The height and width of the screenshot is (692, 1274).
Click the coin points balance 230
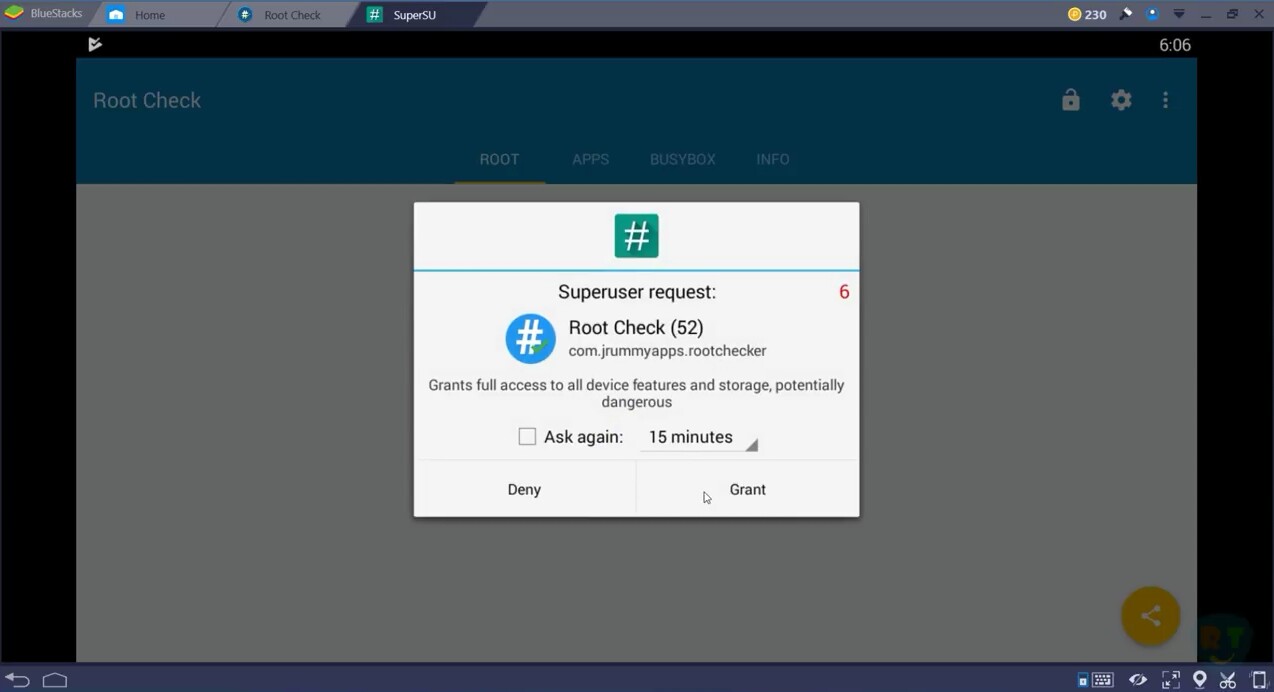click(x=1087, y=14)
